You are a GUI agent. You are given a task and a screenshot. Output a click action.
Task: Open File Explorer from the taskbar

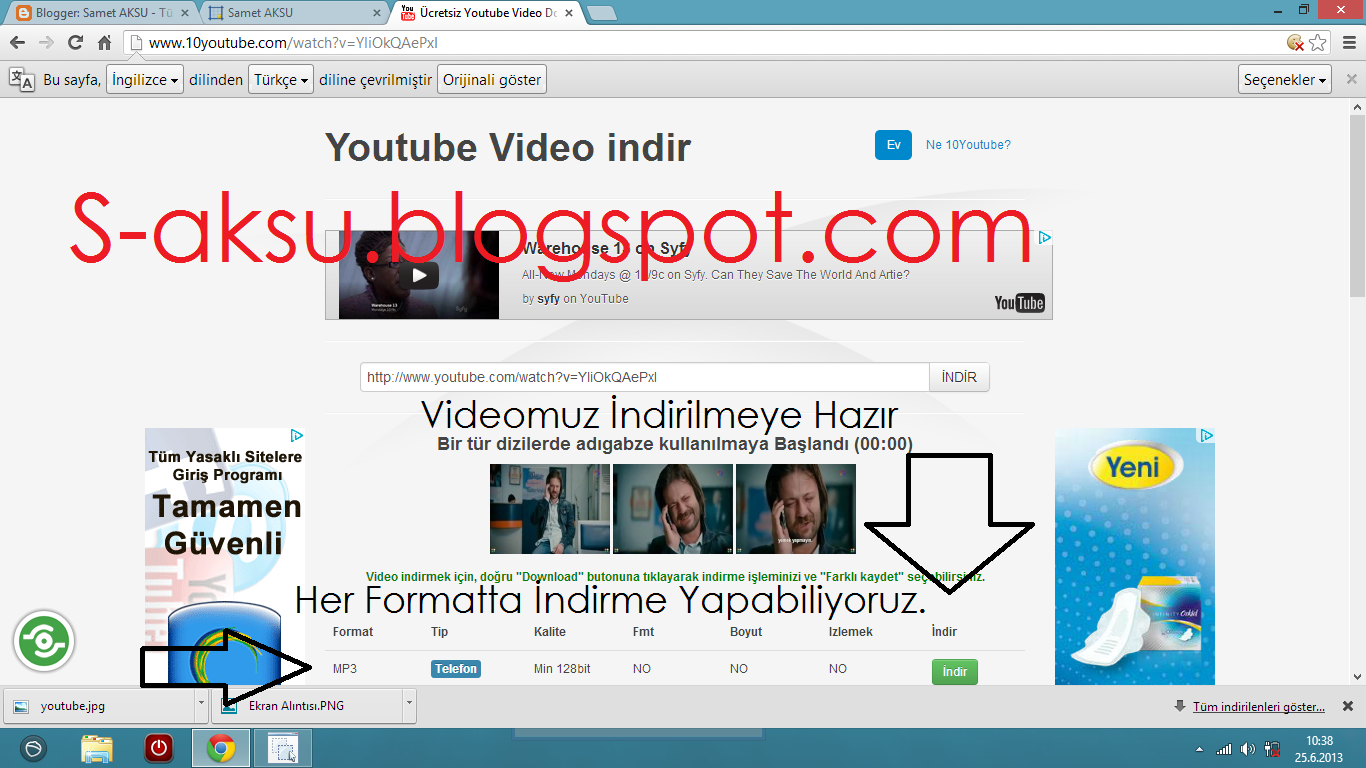pyautogui.click(x=97, y=748)
